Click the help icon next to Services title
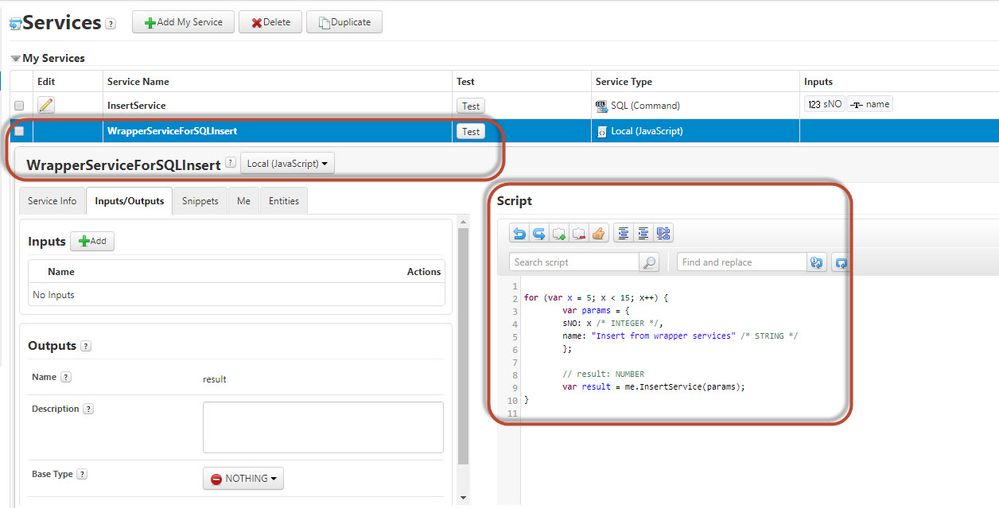This screenshot has height=508, width=999. point(111,24)
